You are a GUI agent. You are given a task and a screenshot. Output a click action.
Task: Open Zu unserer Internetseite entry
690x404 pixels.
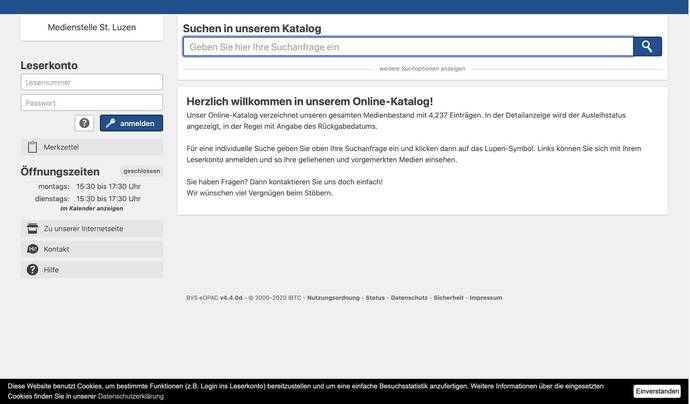point(92,228)
